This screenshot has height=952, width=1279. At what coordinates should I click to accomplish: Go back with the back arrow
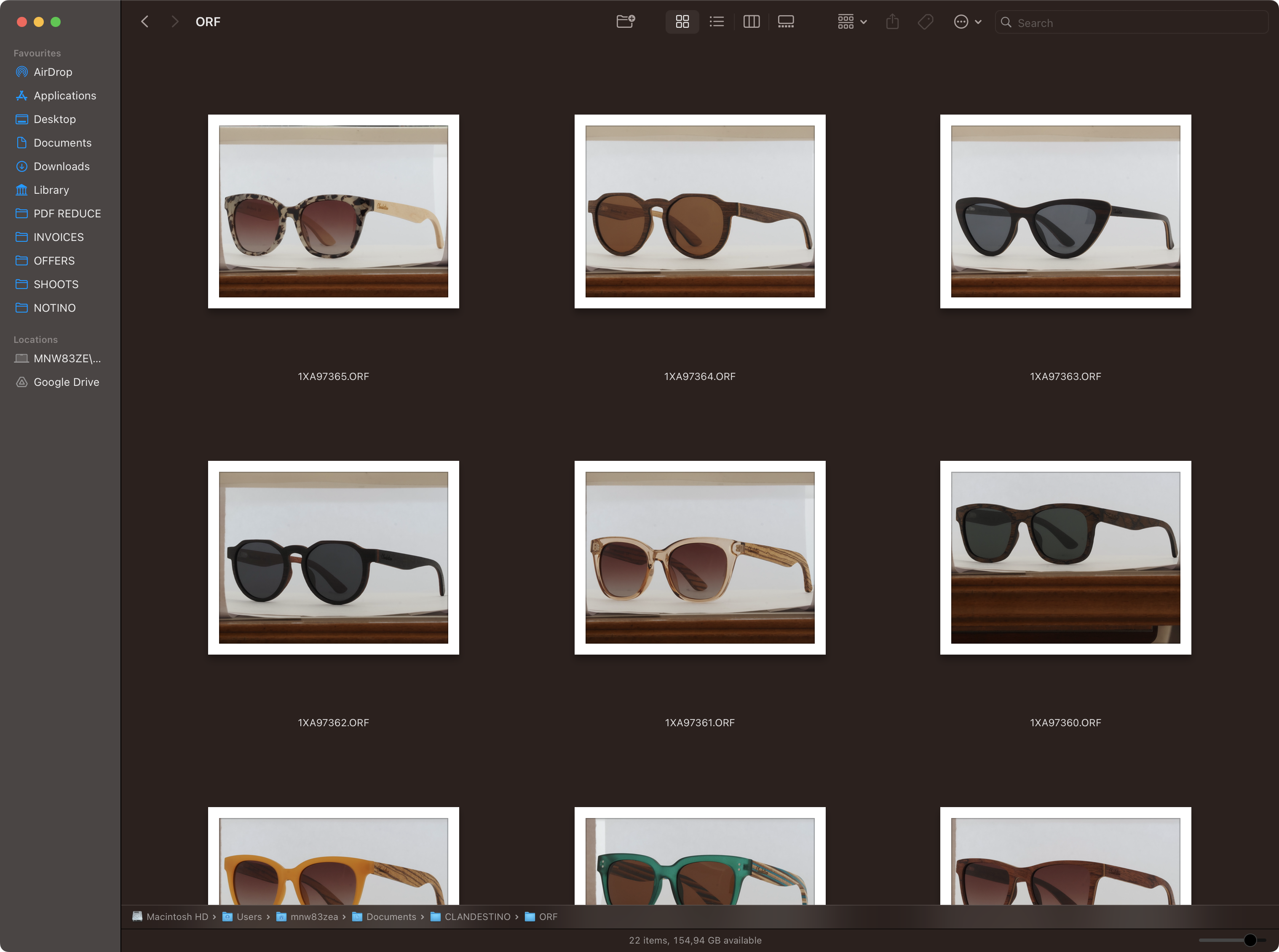(x=144, y=22)
